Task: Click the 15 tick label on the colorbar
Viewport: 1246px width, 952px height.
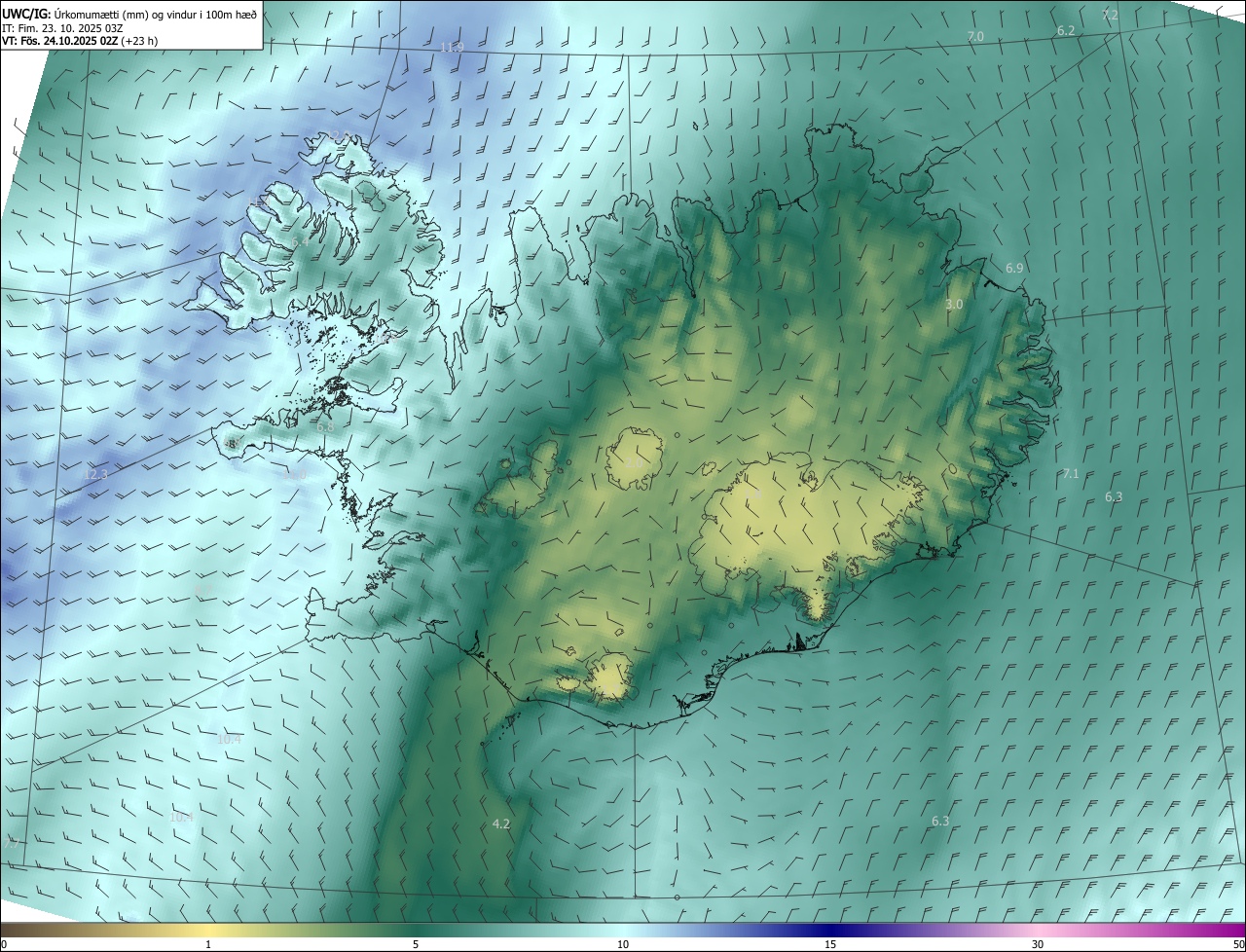Action: point(830,944)
